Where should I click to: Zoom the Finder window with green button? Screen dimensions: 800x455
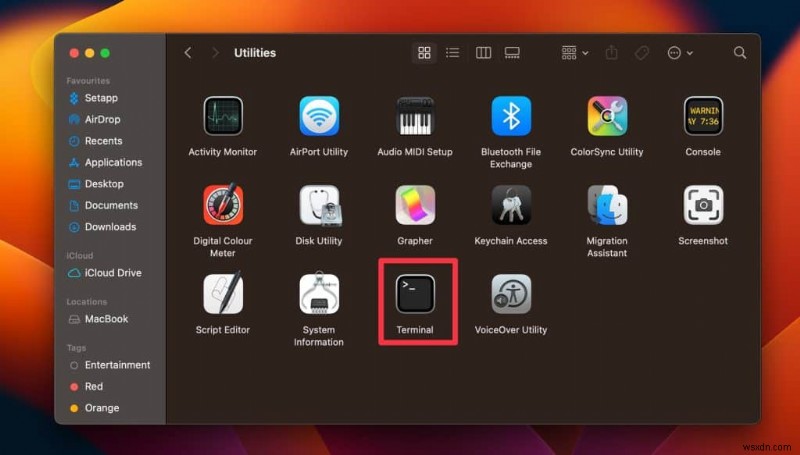[x=105, y=53]
